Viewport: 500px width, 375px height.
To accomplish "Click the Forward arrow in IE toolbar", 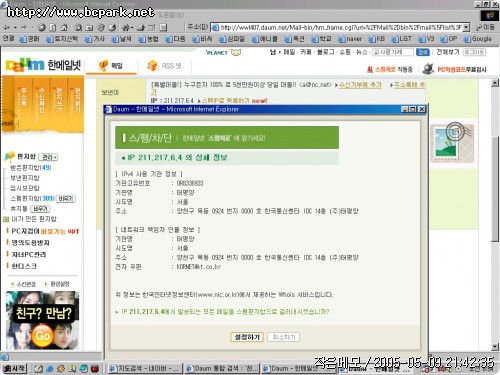I will tap(24, 27).
